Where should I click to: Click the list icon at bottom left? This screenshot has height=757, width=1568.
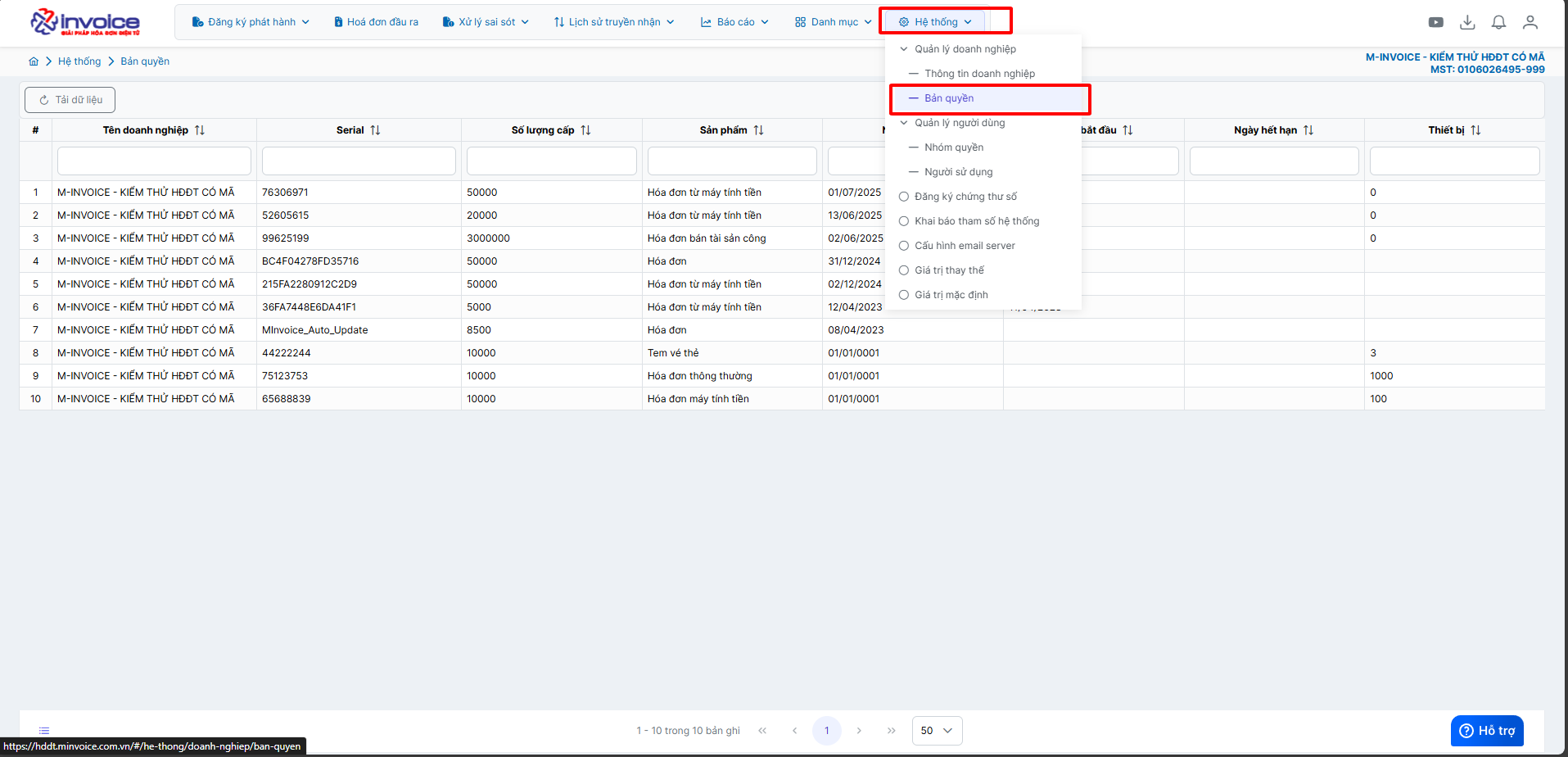(x=44, y=731)
